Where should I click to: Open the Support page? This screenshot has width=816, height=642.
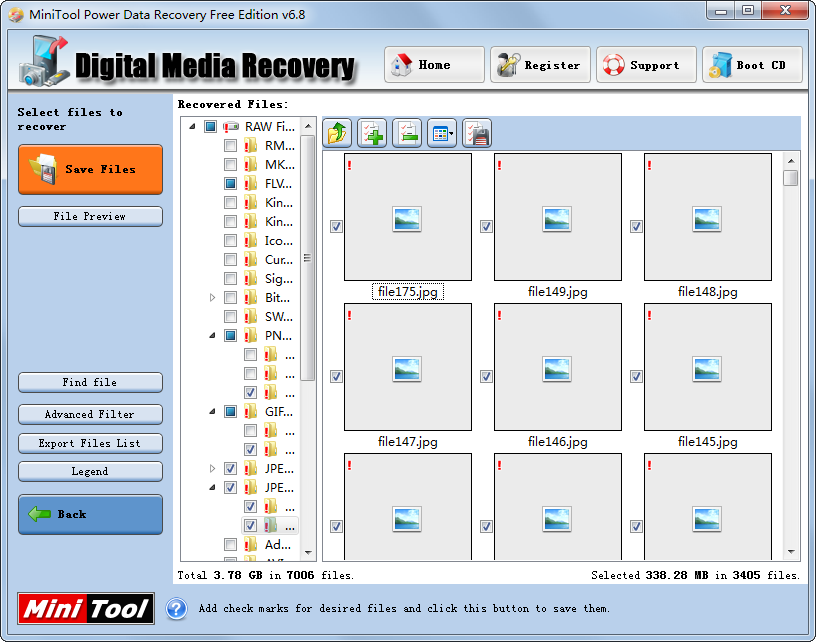(646, 65)
